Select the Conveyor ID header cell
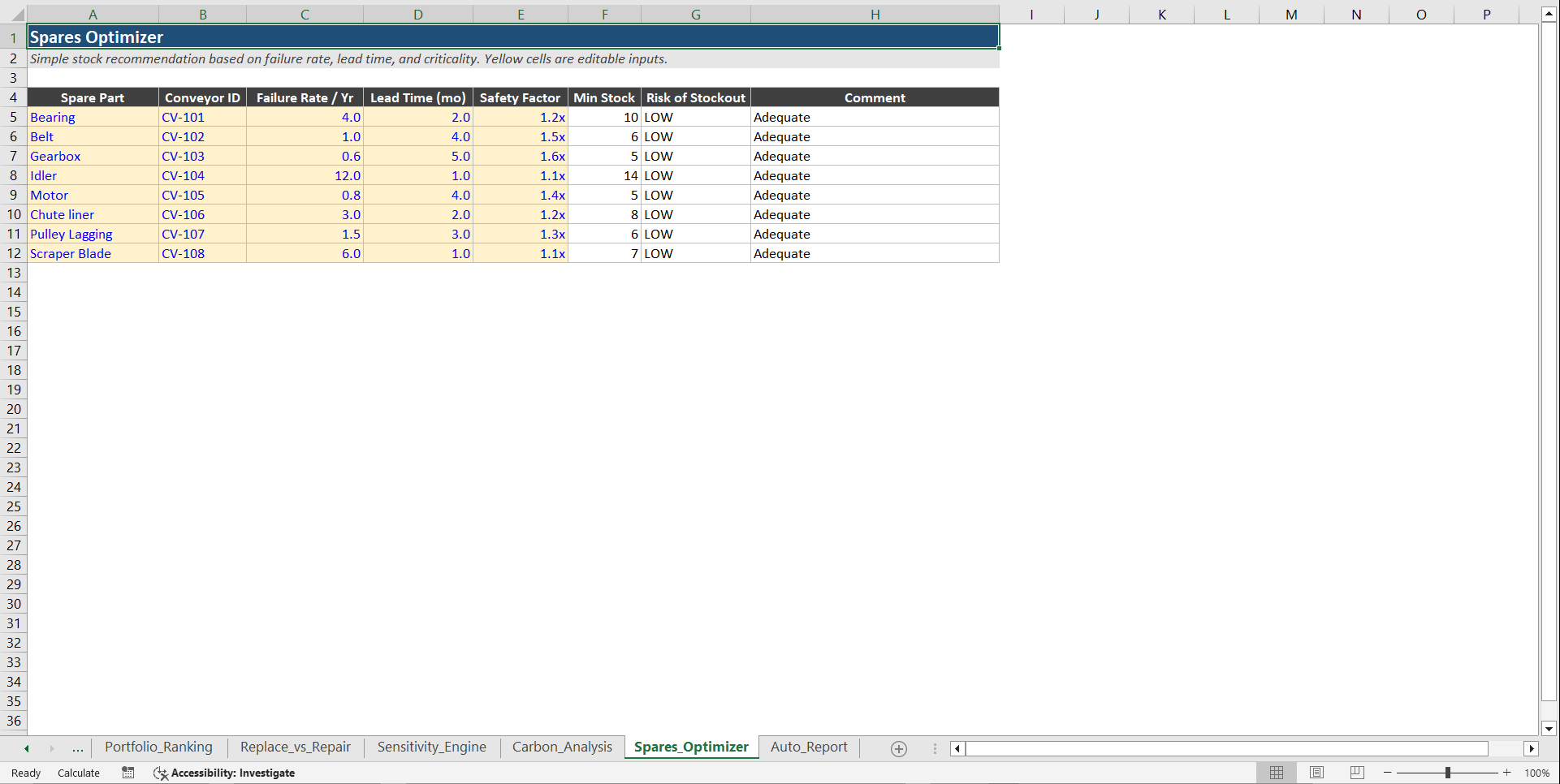 coord(202,97)
